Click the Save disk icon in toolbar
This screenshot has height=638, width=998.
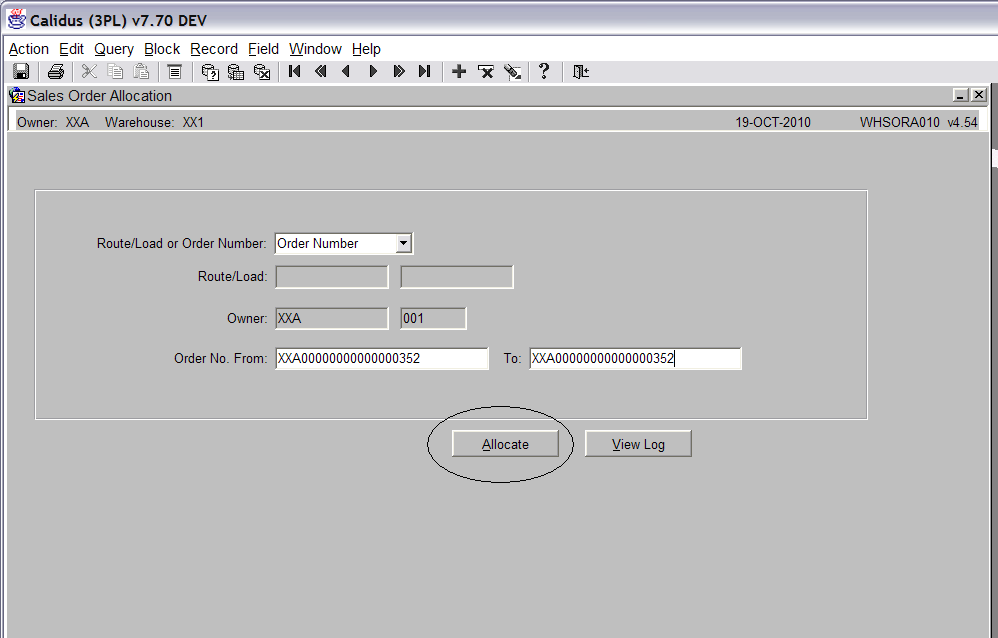pos(21,71)
